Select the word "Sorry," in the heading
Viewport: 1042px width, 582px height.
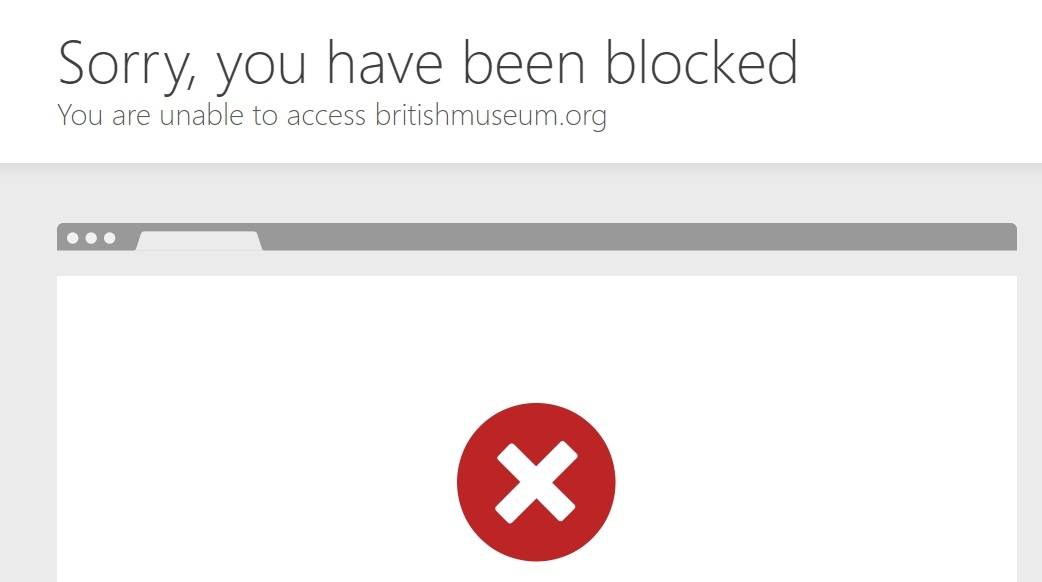coord(127,66)
